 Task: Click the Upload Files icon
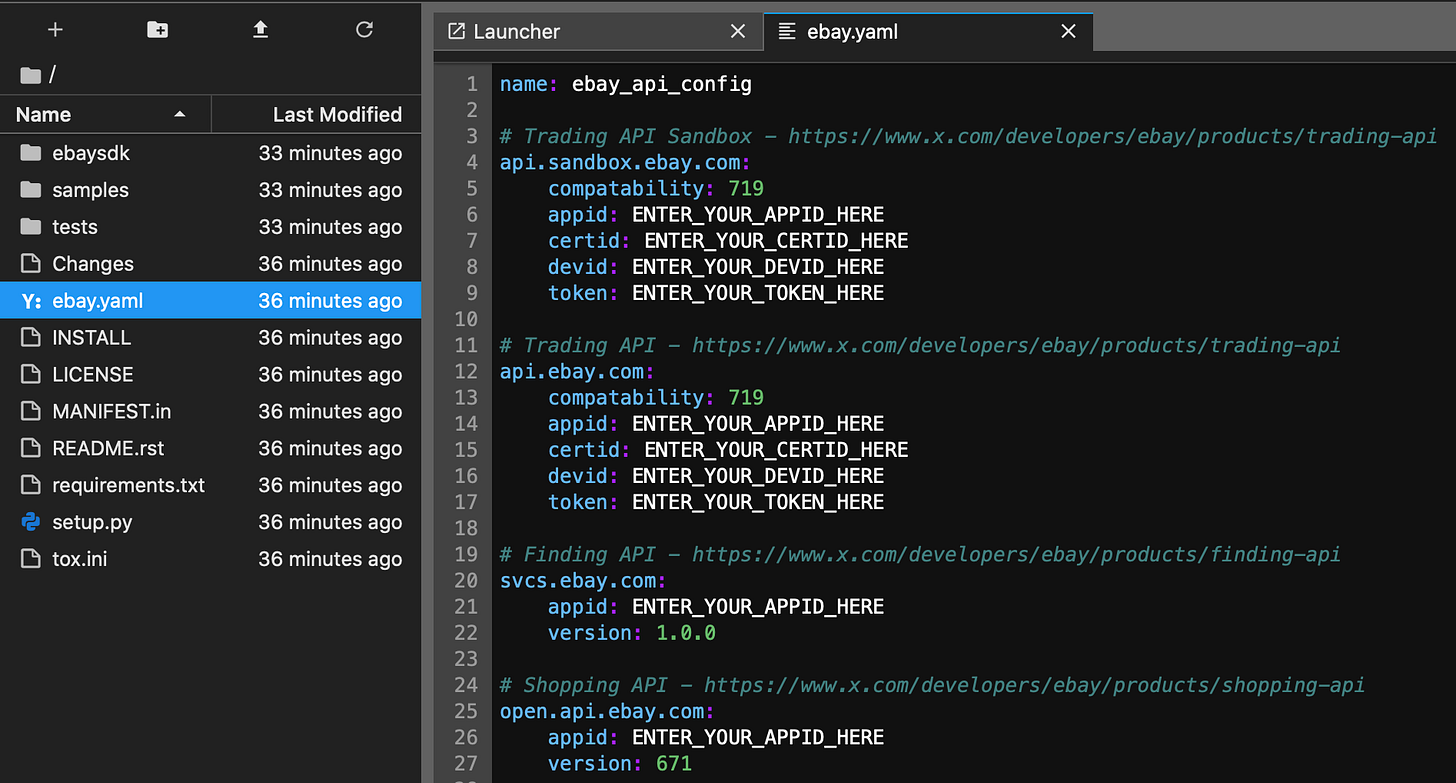pos(260,29)
